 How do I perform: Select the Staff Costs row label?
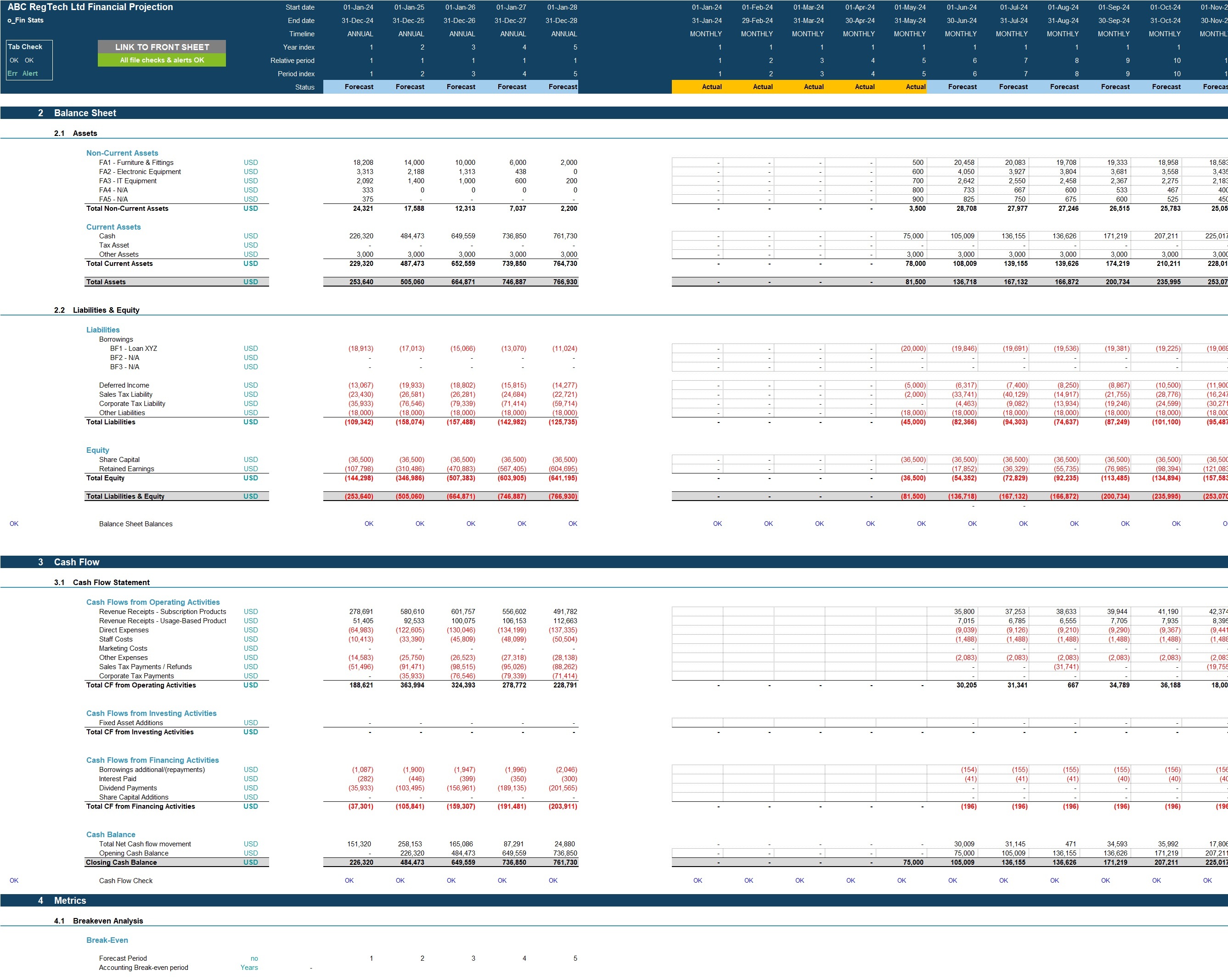click(116, 639)
